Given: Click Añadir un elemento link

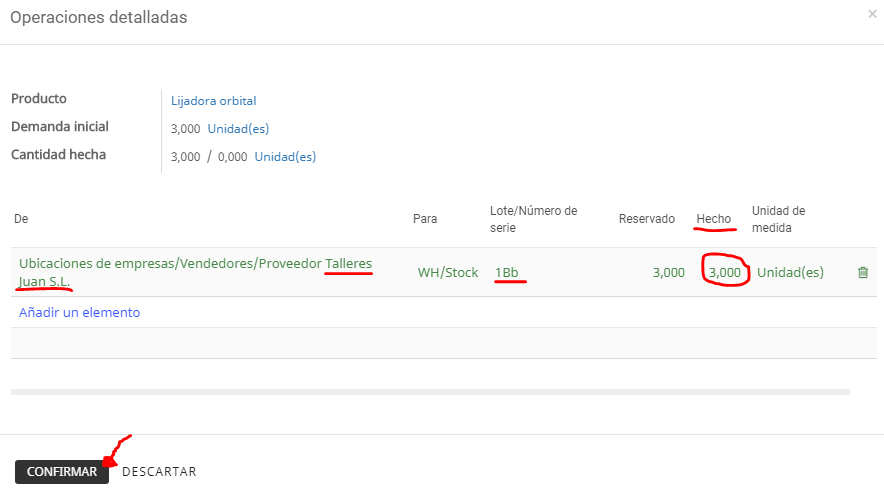Looking at the screenshot, I should (x=79, y=312).
